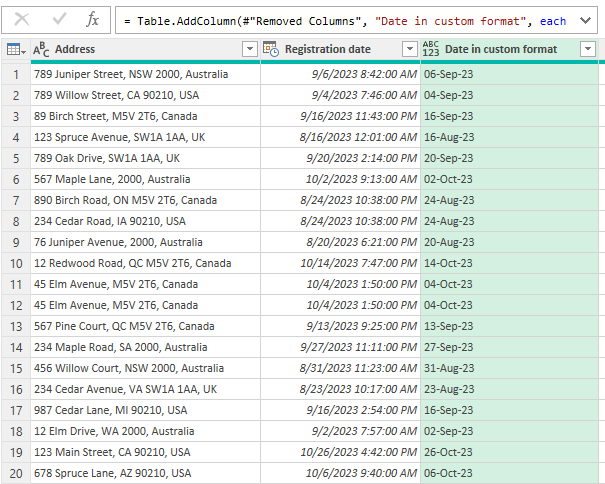Viewport: 605px width, 484px height.
Task: Click cell 789 Juniper Street, NSW 2000, Australia
Action: [145, 74]
